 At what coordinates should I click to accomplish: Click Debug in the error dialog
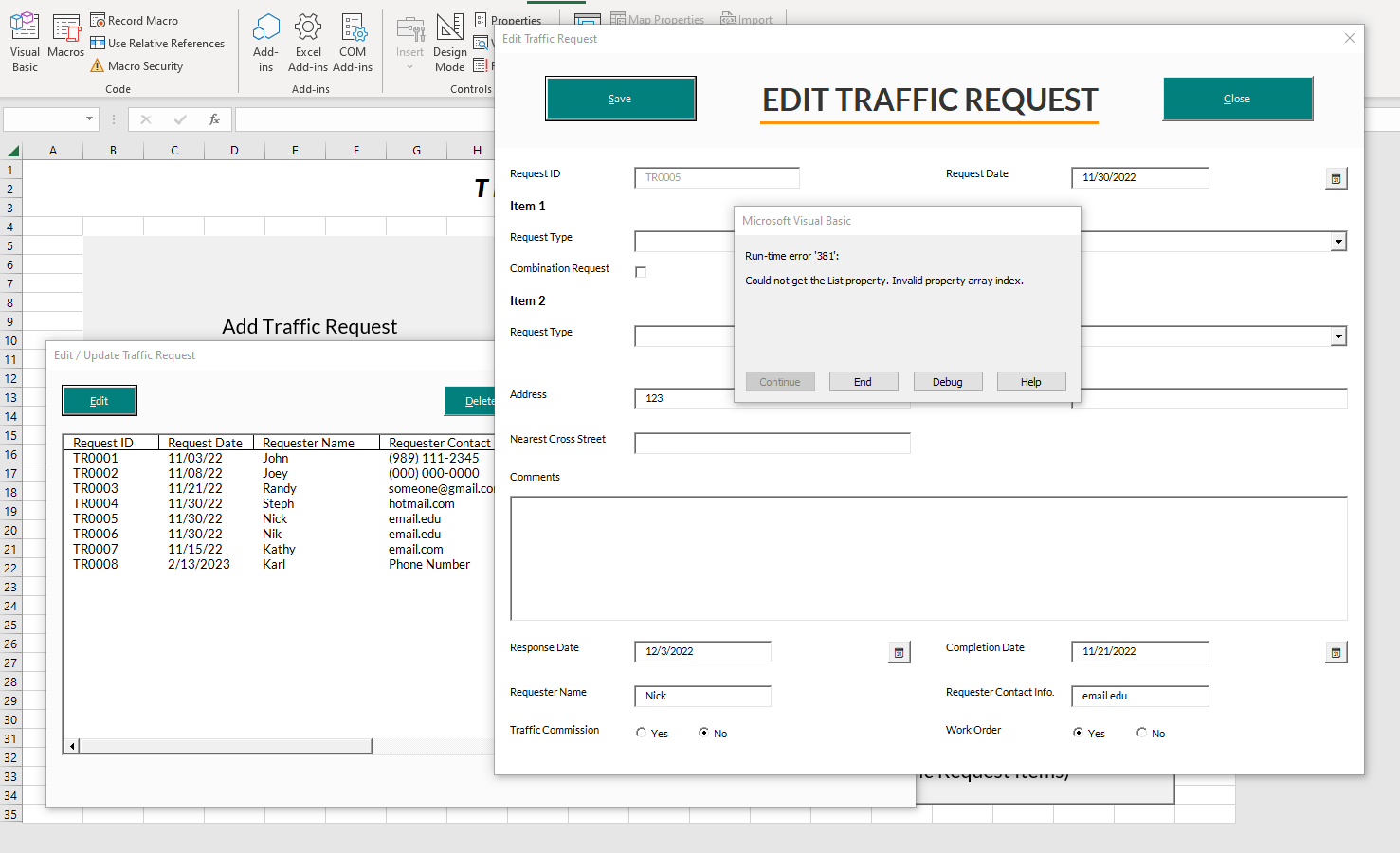click(947, 381)
